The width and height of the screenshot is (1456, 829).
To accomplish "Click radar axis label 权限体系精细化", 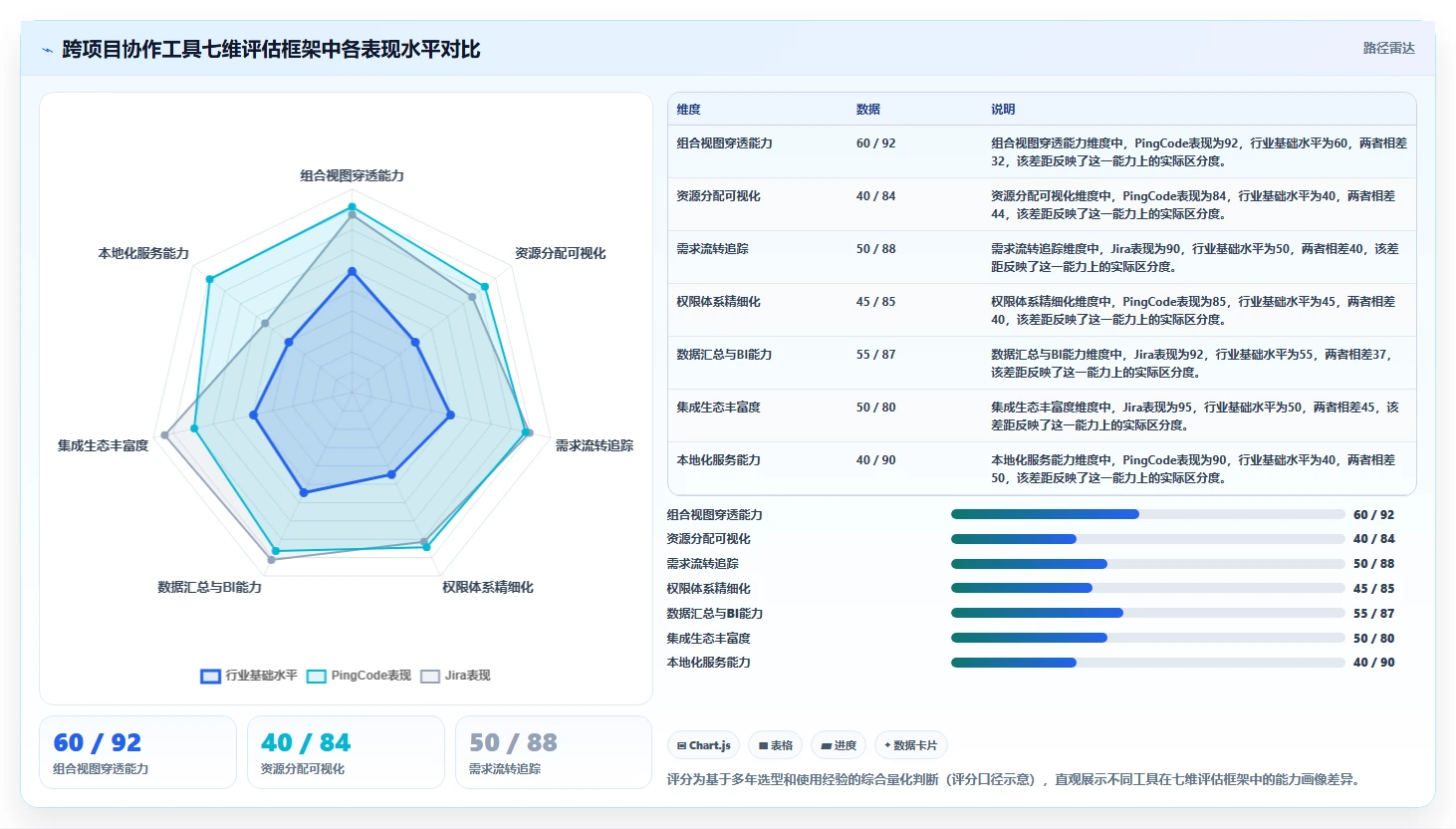I will 488,587.
